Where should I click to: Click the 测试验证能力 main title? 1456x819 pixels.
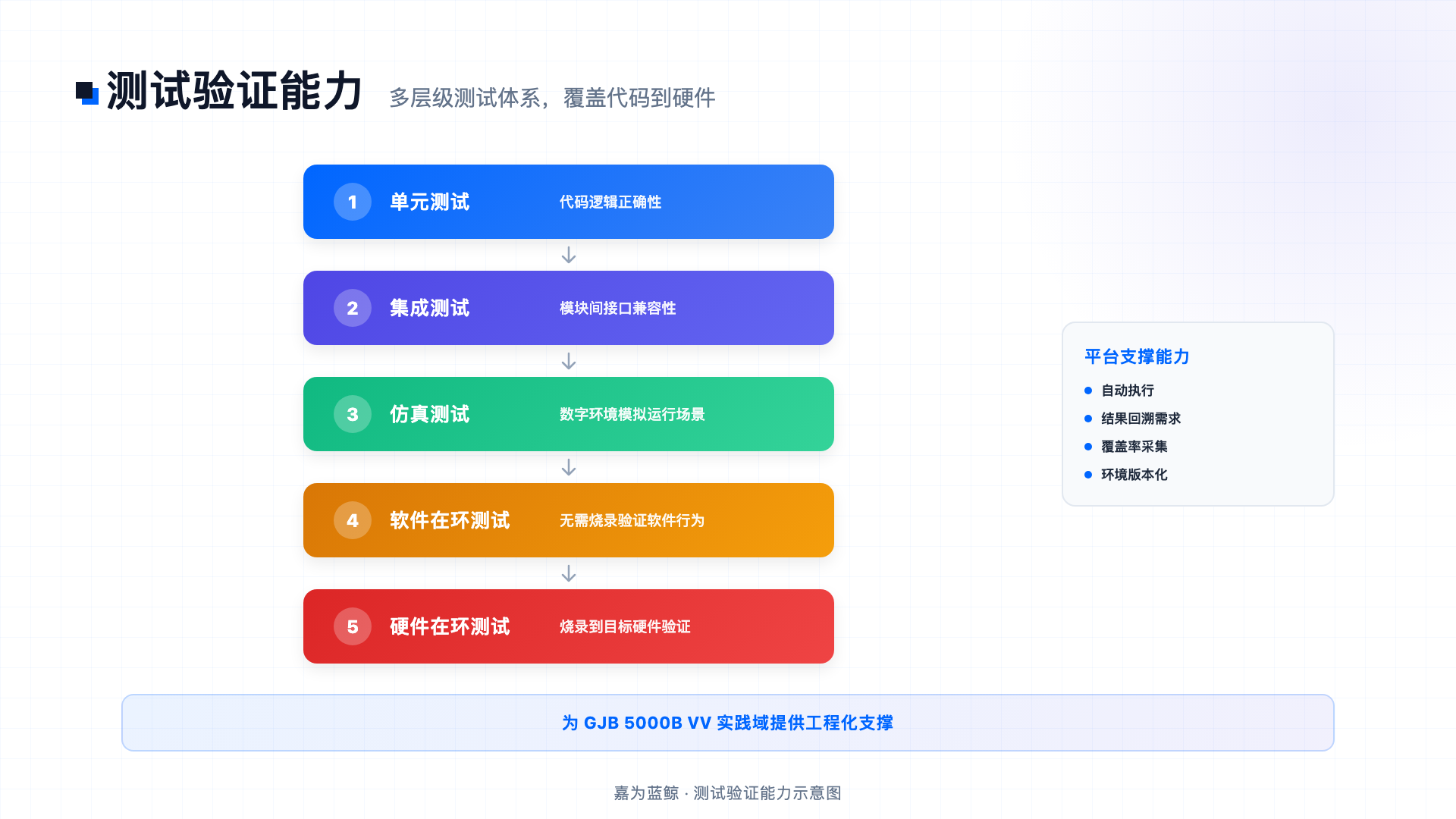point(235,92)
